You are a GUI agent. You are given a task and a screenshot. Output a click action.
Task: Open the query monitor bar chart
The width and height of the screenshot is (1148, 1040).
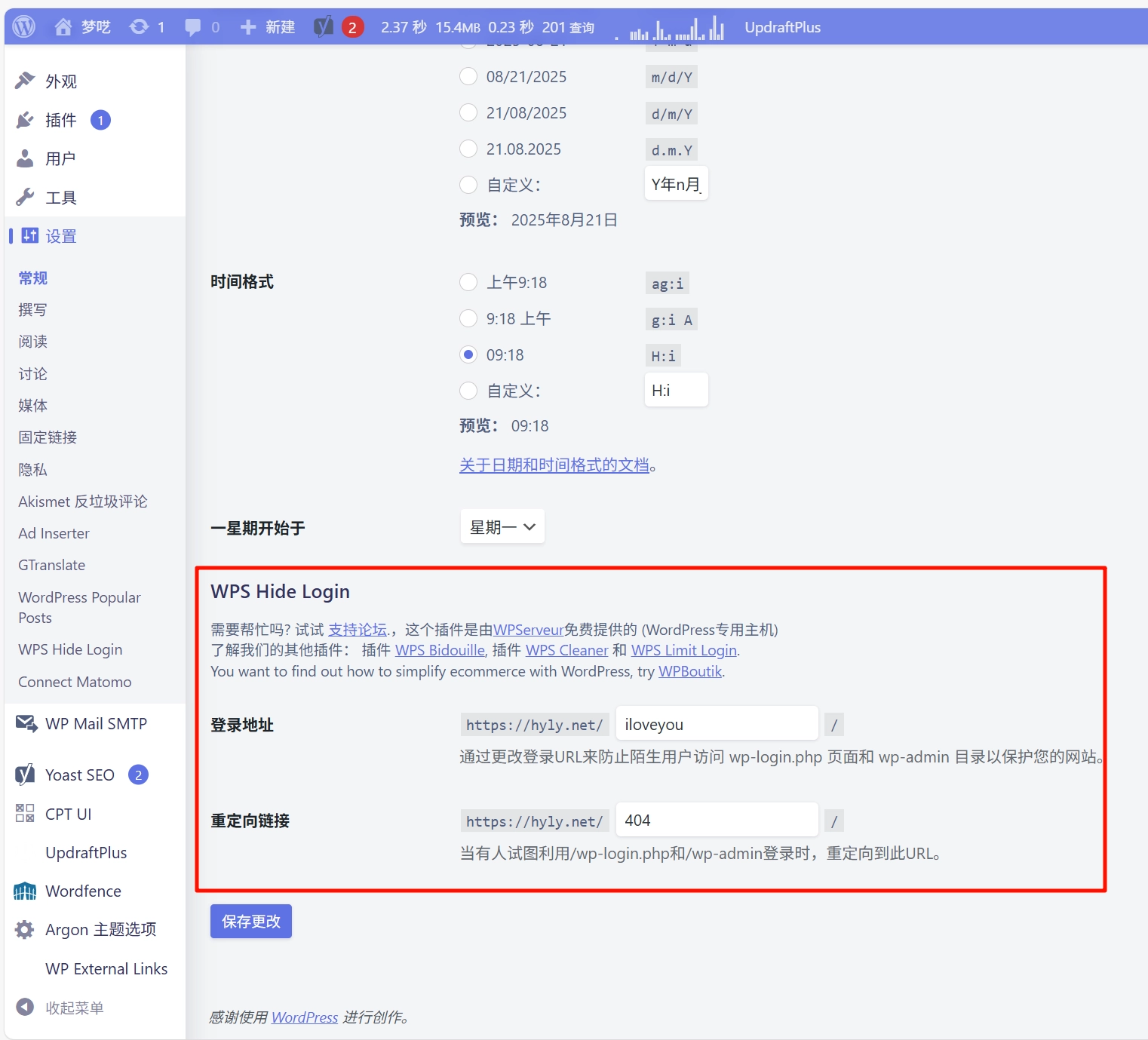pyautogui.click(x=668, y=29)
